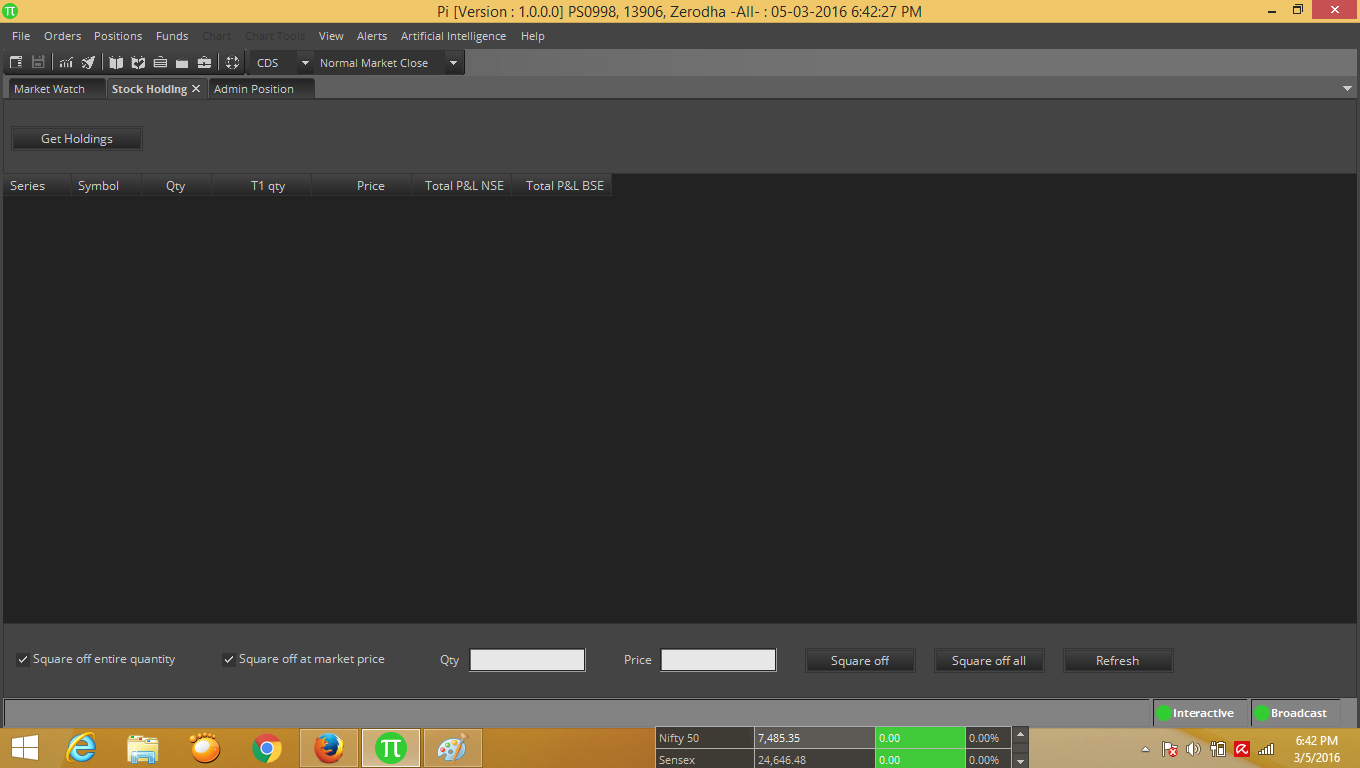The width and height of the screenshot is (1360, 768).
Task: Open the File menu
Action: click(21, 36)
